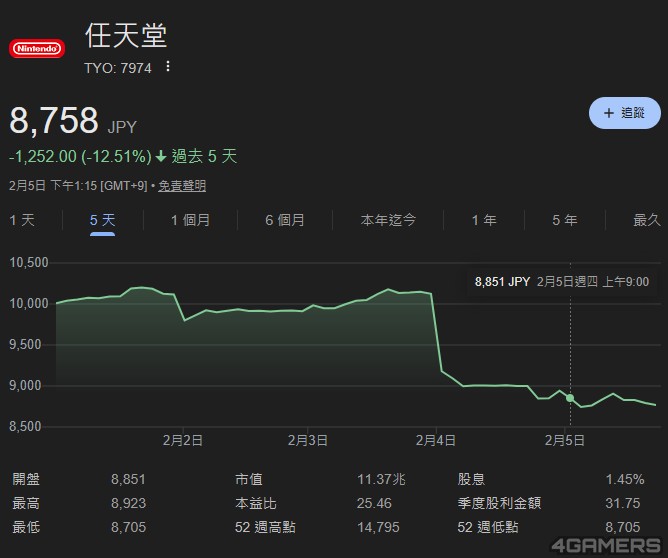
Task: Open the three-dot more options menu
Action: click(168, 67)
